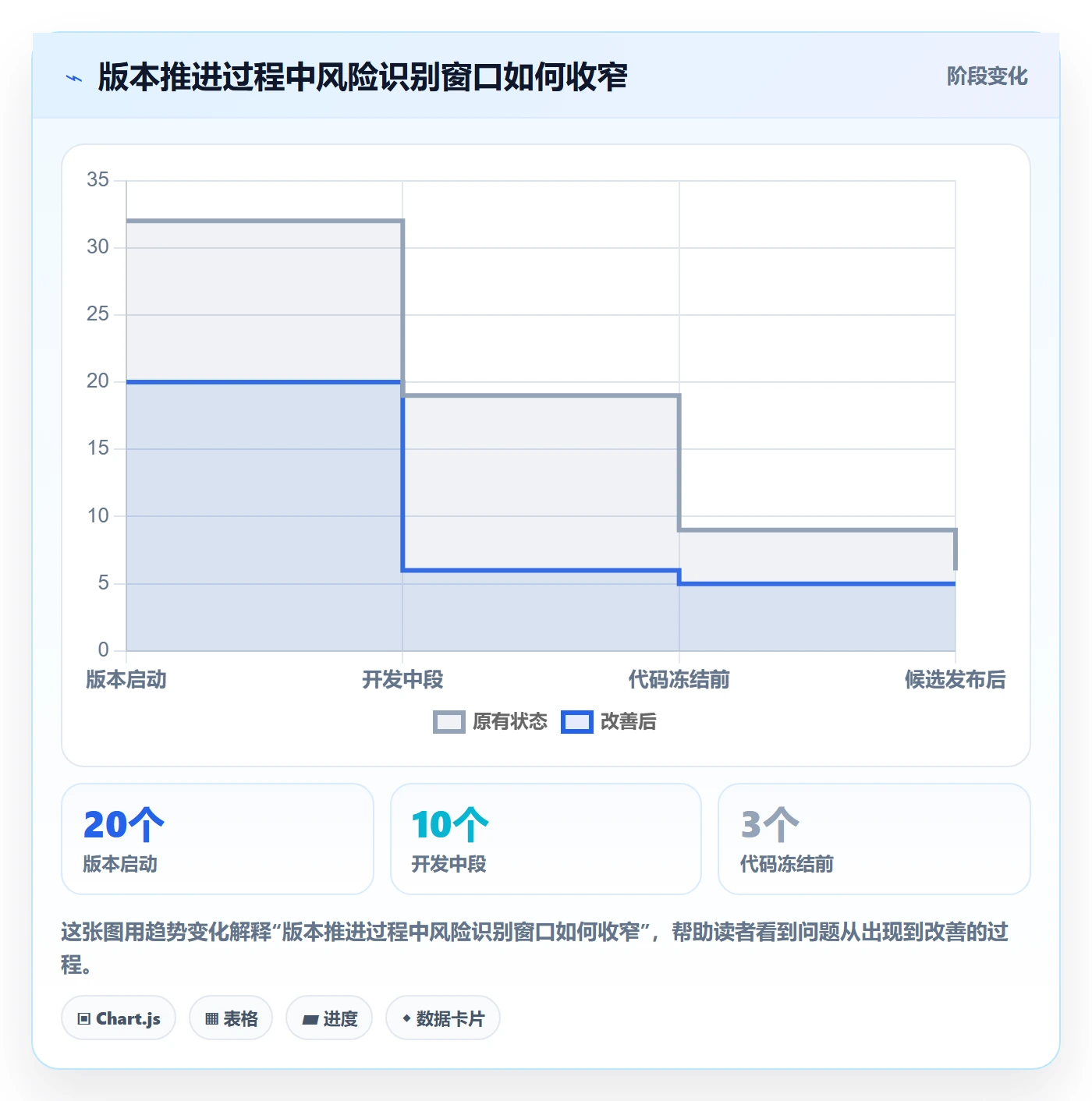
Task: Click the y-axis value 35
Action: click(x=98, y=180)
